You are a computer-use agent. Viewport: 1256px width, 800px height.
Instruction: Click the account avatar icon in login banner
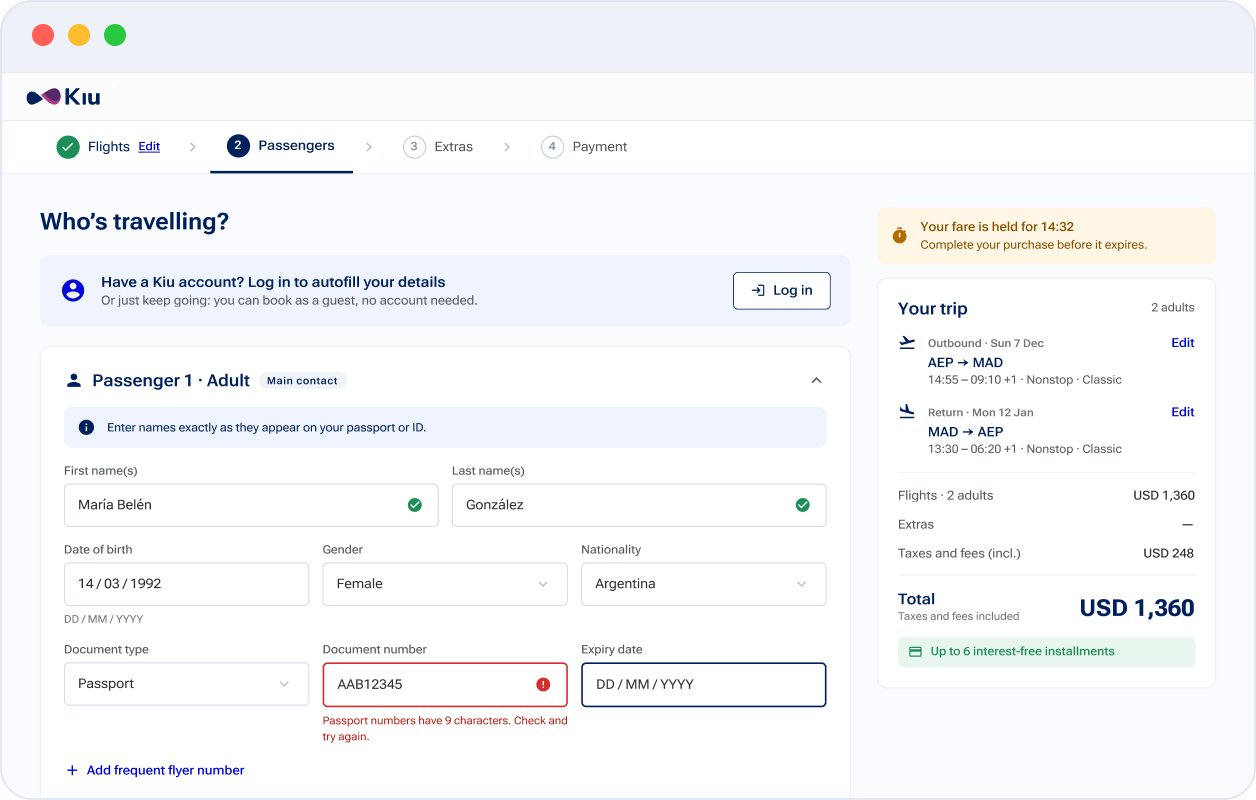[x=73, y=291]
